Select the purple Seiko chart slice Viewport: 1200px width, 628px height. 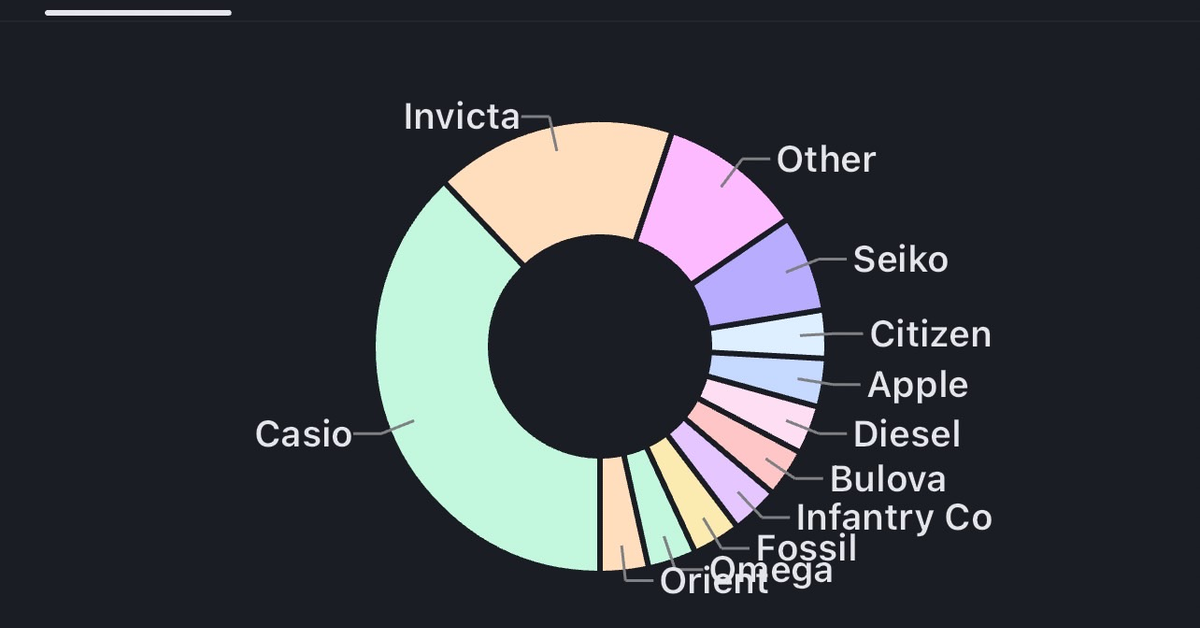(x=760, y=275)
